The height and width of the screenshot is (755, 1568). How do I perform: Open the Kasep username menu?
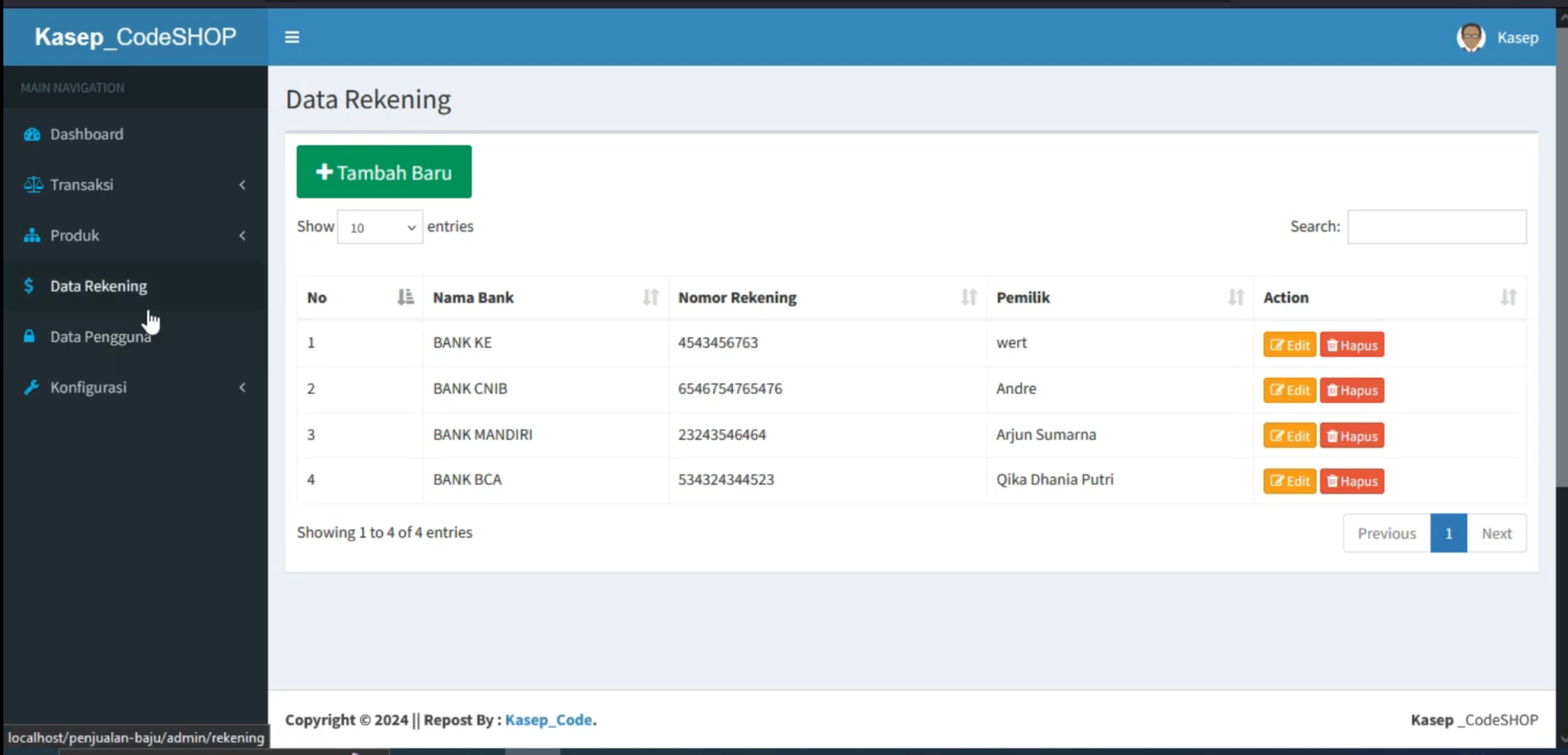pos(1518,37)
